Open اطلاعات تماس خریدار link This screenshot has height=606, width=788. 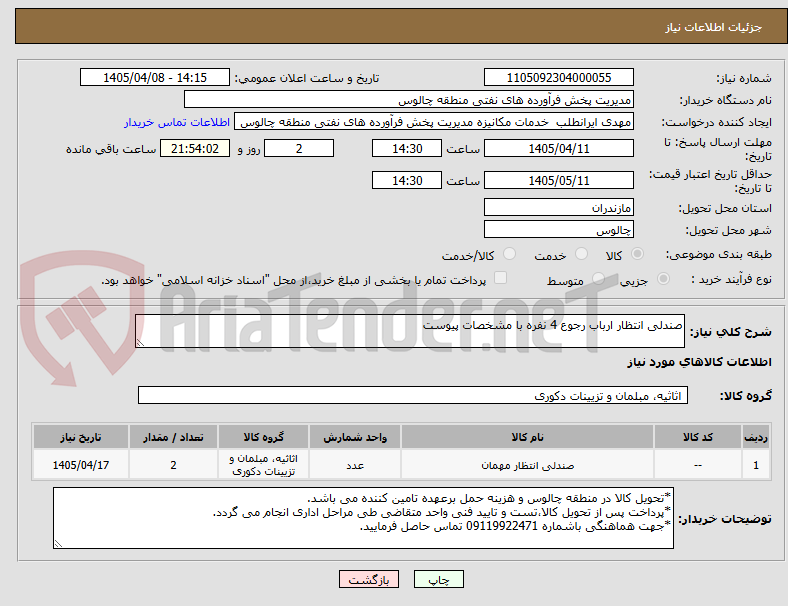[x=177, y=122]
